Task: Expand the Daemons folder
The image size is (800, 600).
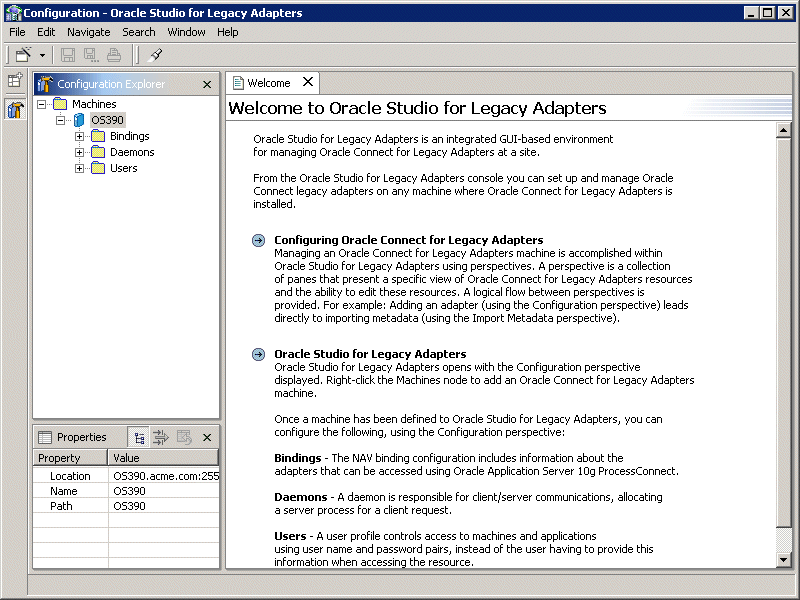Action: (x=79, y=152)
